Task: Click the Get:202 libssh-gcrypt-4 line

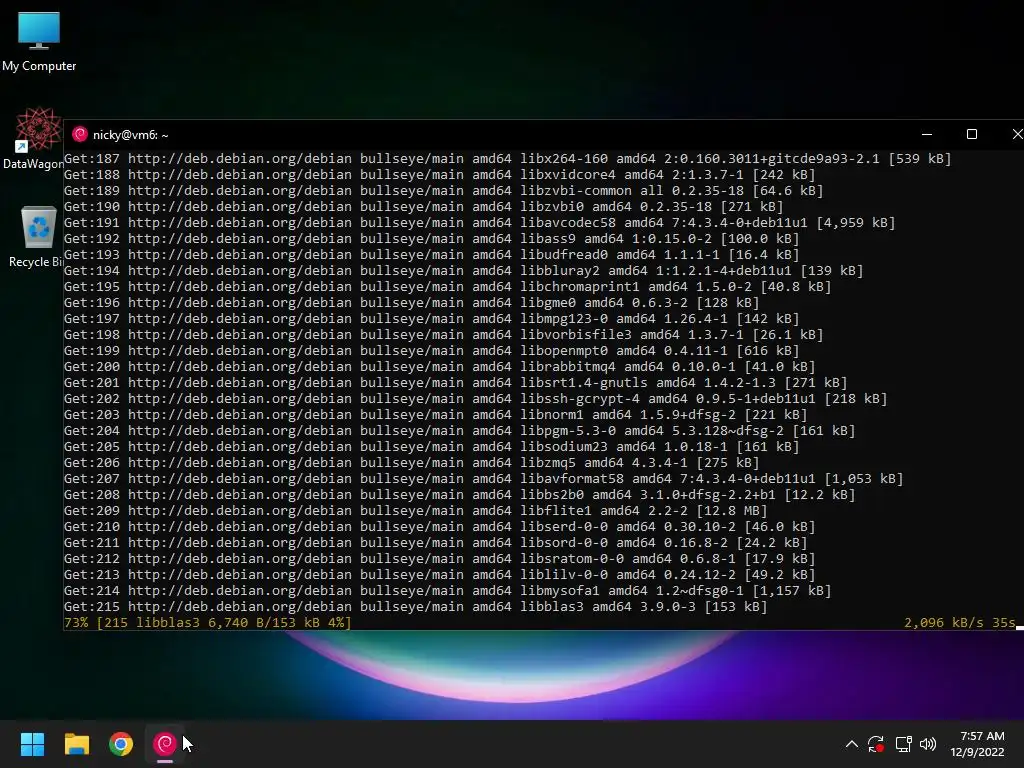Action: [475, 398]
